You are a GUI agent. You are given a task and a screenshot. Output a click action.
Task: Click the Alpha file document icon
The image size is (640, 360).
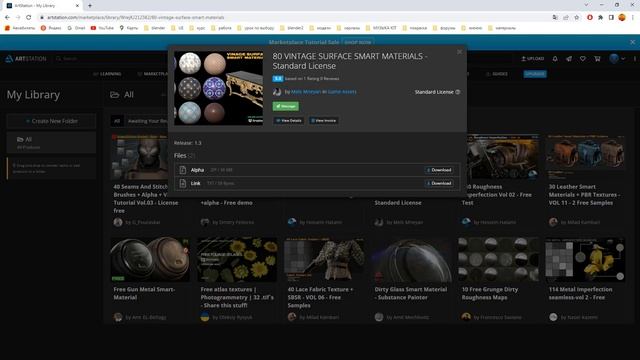tap(183, 170)
